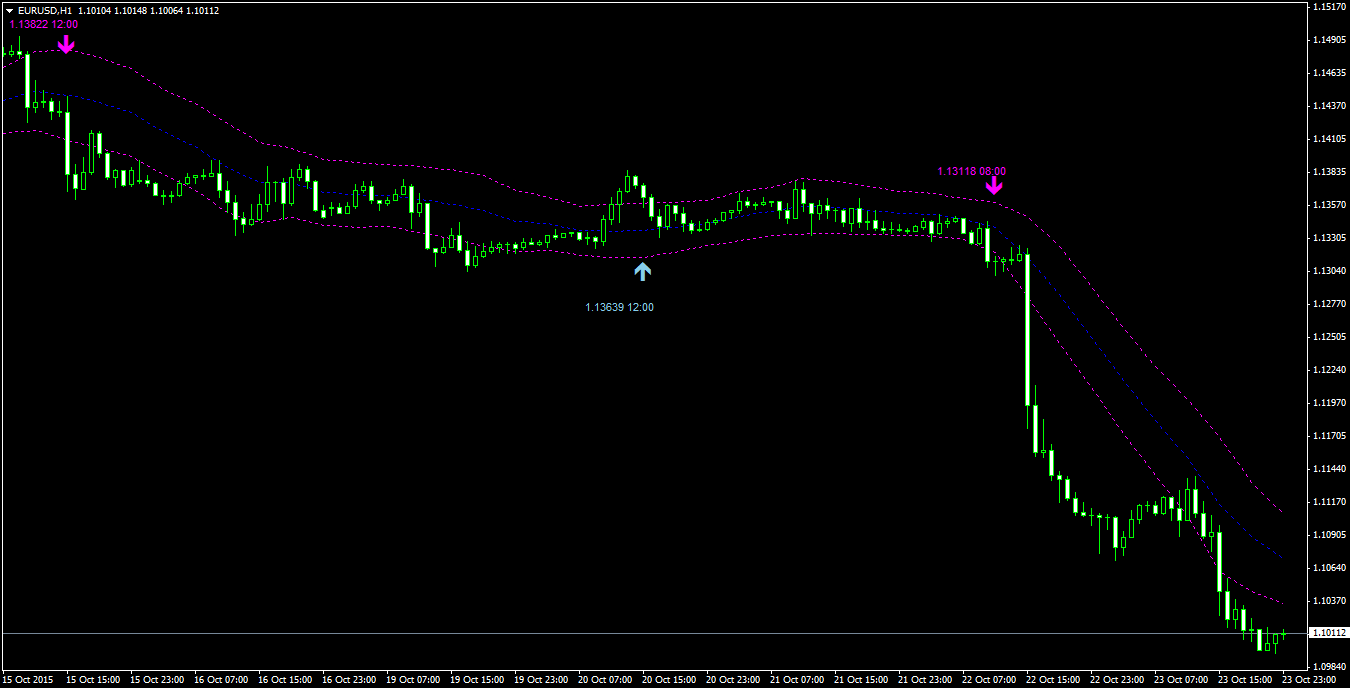
Task: Click the 16 Oct 15:00 time label
Action: point(285,679)
